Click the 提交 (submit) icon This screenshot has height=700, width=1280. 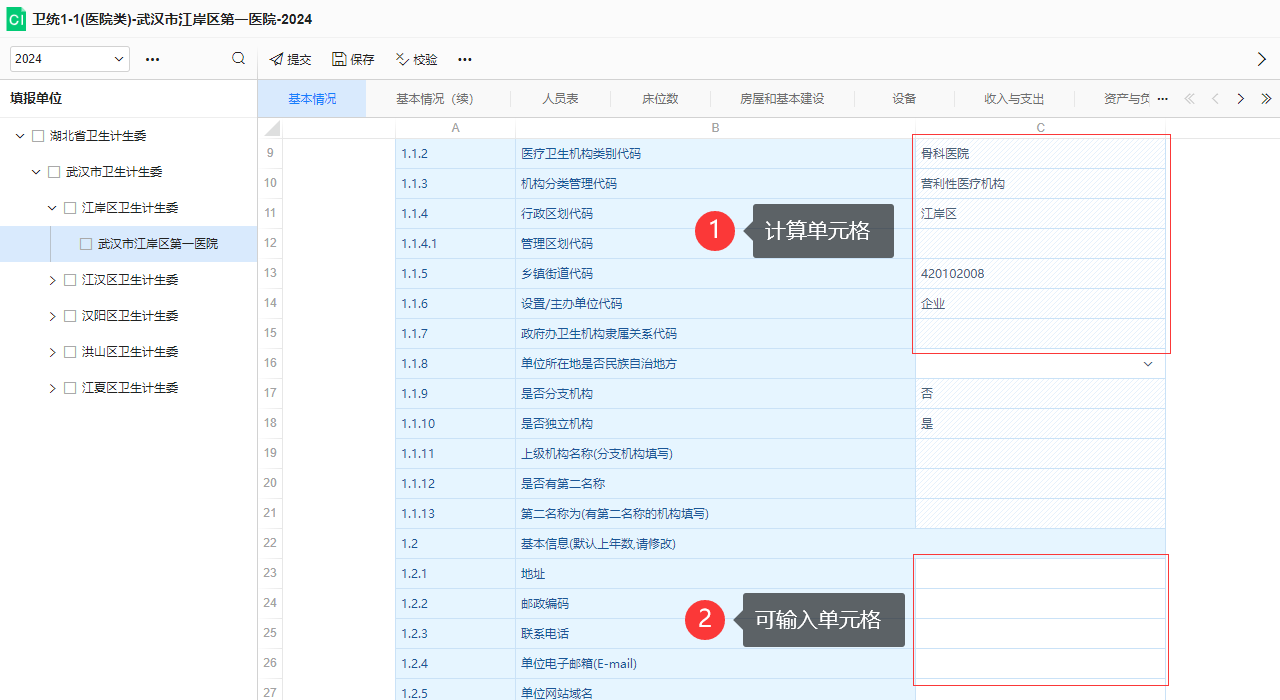274,59
